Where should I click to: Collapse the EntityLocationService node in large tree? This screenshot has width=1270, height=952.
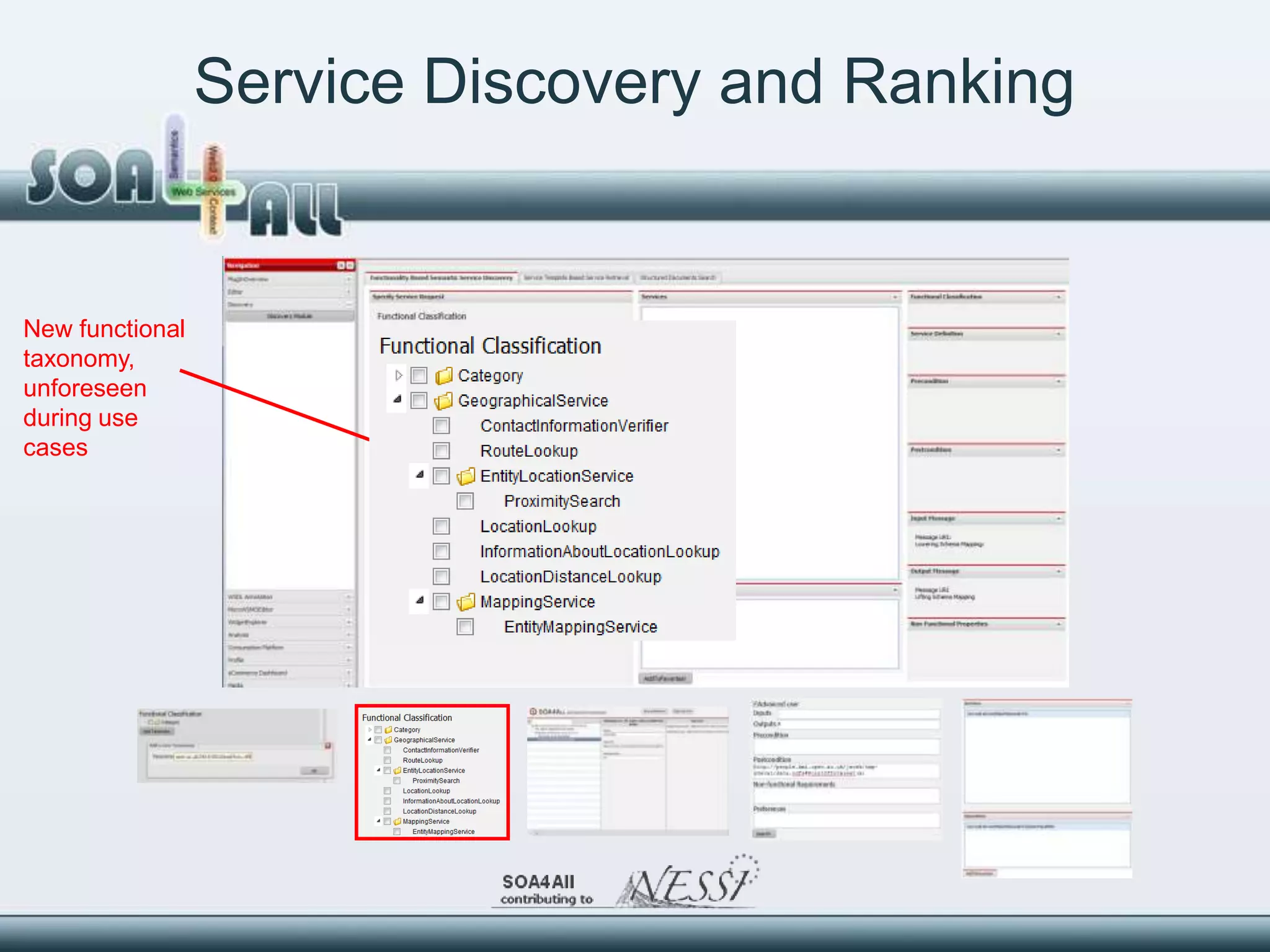pos(420,474)
